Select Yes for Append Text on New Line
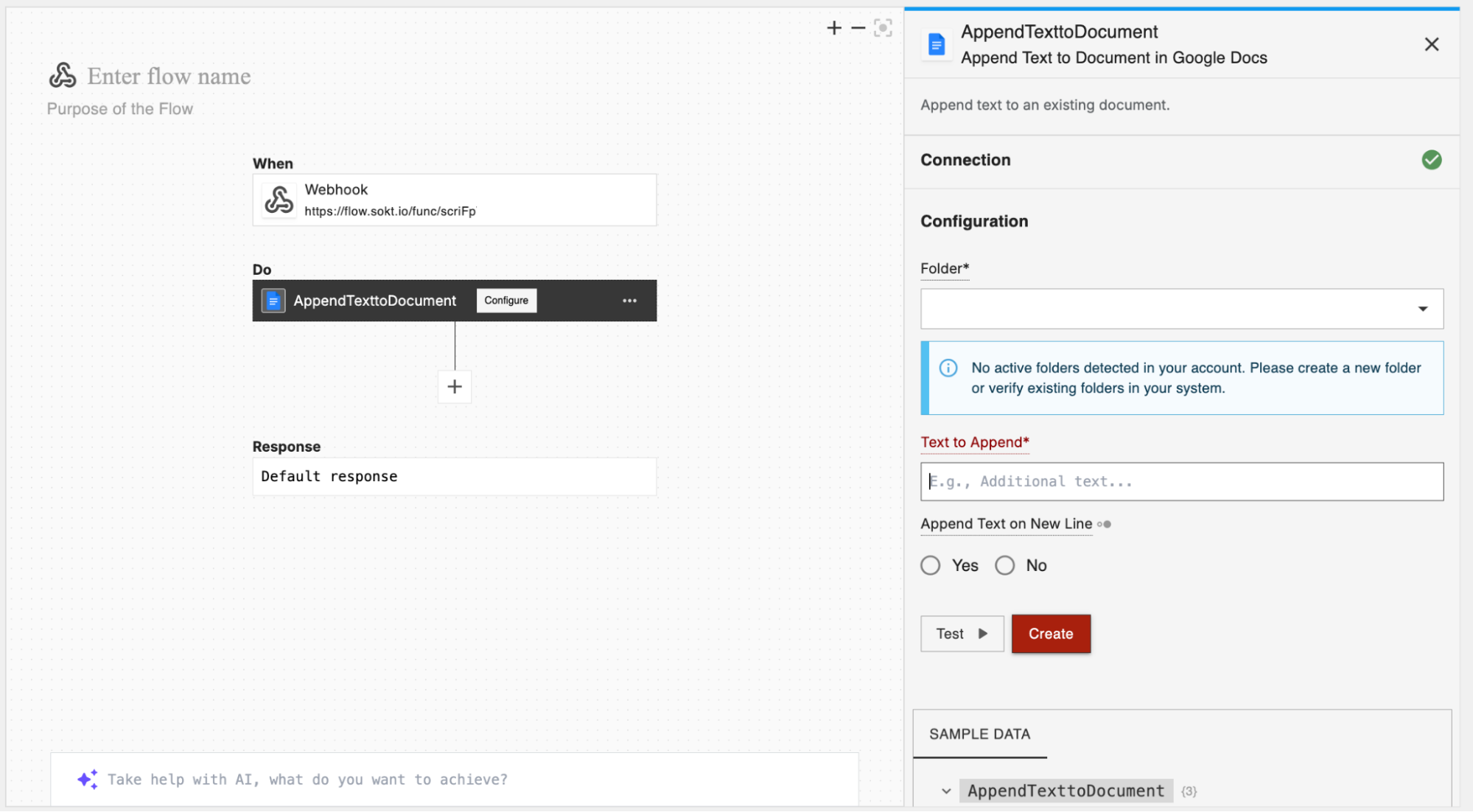This screenshot has width=1473, height=812. 931,565
